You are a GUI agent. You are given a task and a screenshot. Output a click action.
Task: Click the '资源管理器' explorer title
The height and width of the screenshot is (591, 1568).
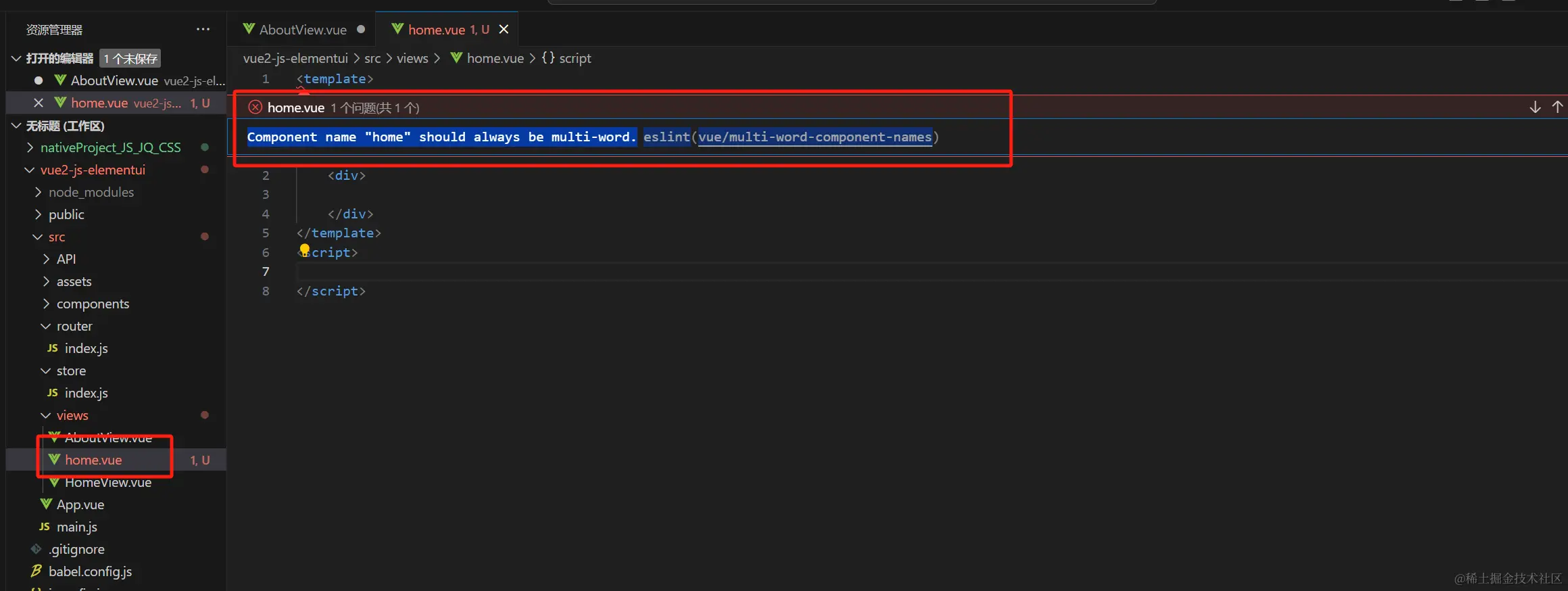pos(54,29)
